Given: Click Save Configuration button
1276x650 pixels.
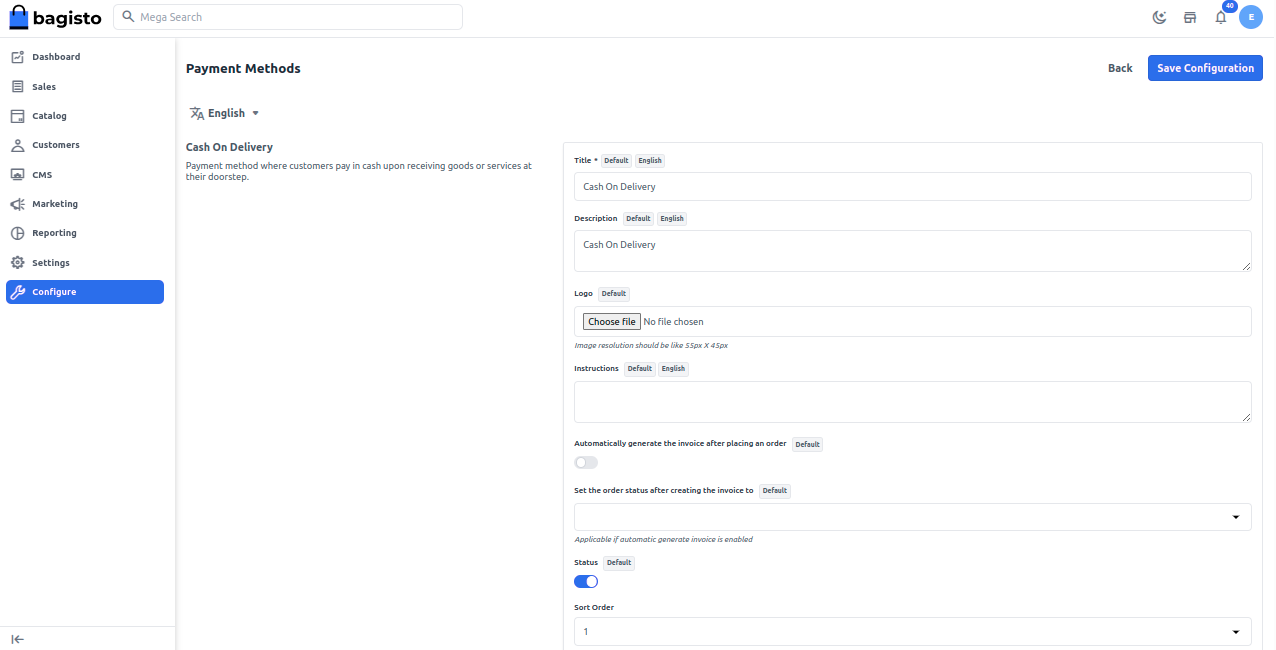Looking at the screenshot, I should pyautogui.click(x=1205, y=68).
